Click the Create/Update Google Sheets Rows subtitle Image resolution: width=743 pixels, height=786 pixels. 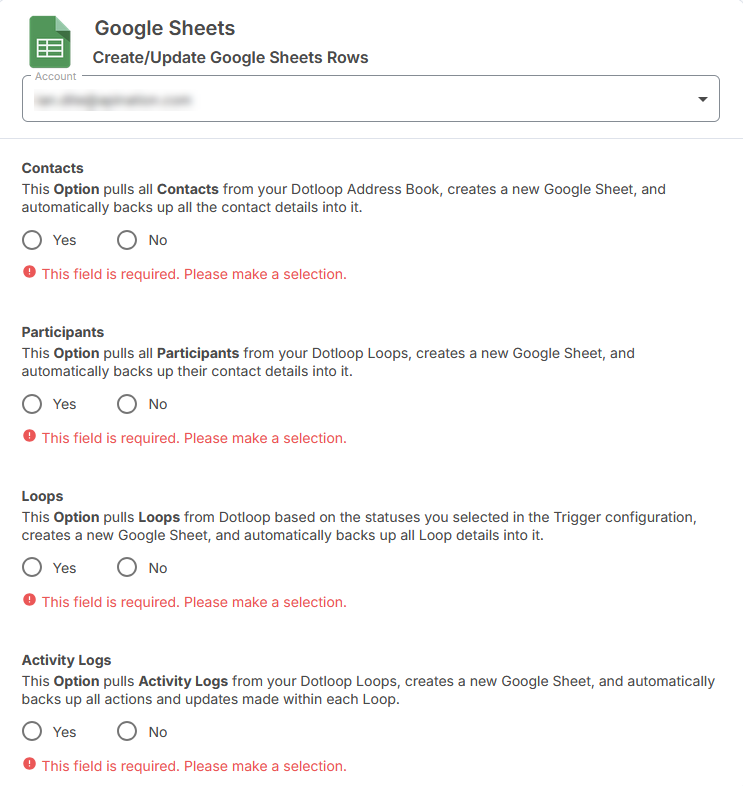[x=230, y=58]
